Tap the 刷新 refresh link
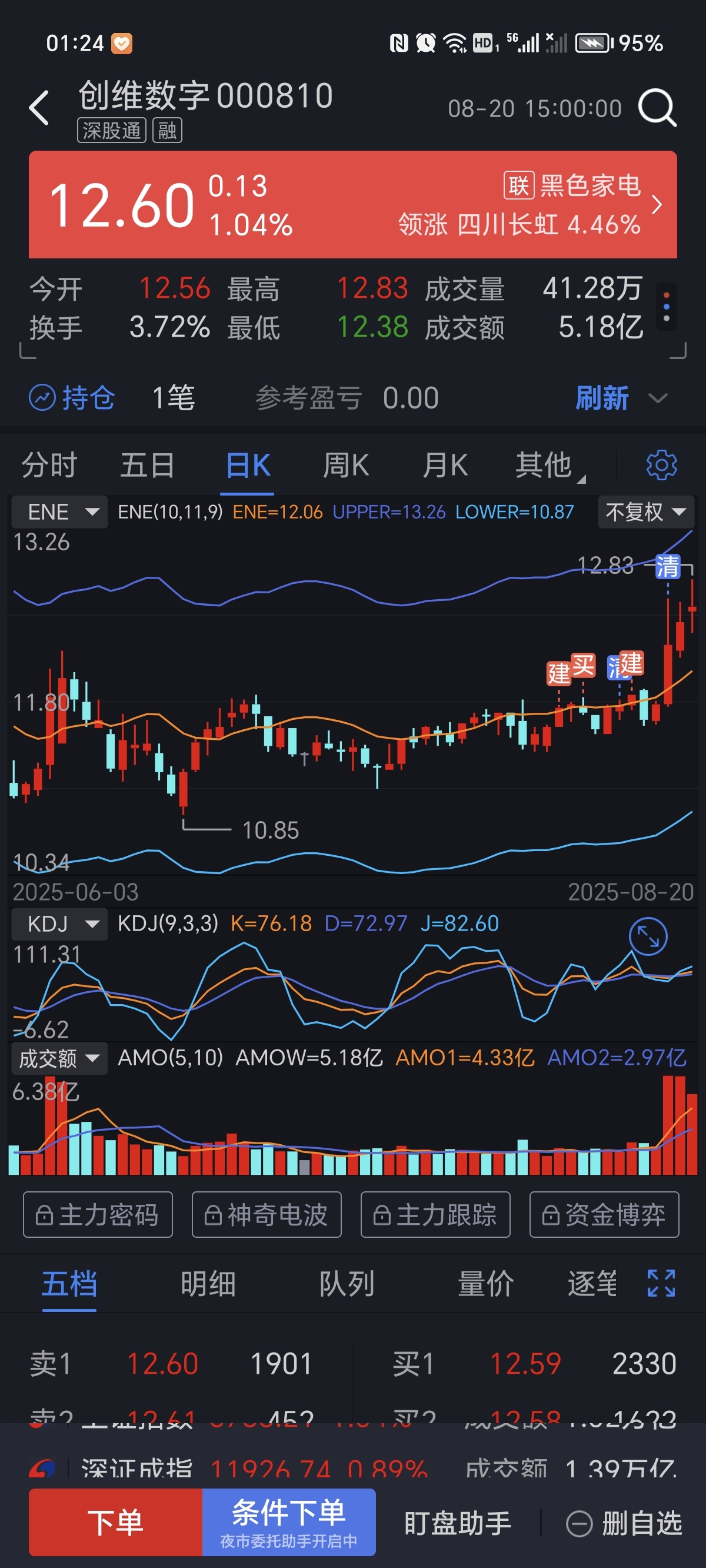 602,398
